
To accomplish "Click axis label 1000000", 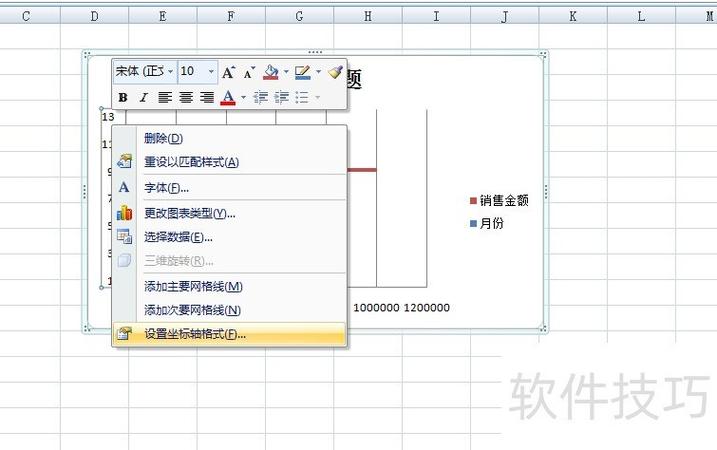I will (376, 308).
